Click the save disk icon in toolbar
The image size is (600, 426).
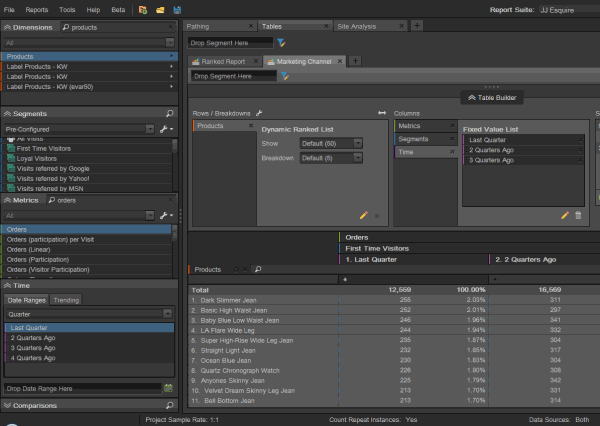[177, 9]
